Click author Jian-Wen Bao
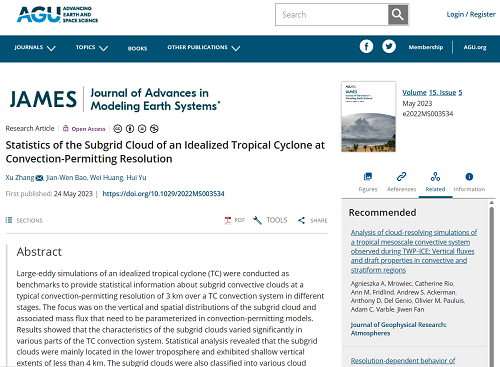This screenshot has width=500, height=367. pyautogui.click(x=66, y=178)
